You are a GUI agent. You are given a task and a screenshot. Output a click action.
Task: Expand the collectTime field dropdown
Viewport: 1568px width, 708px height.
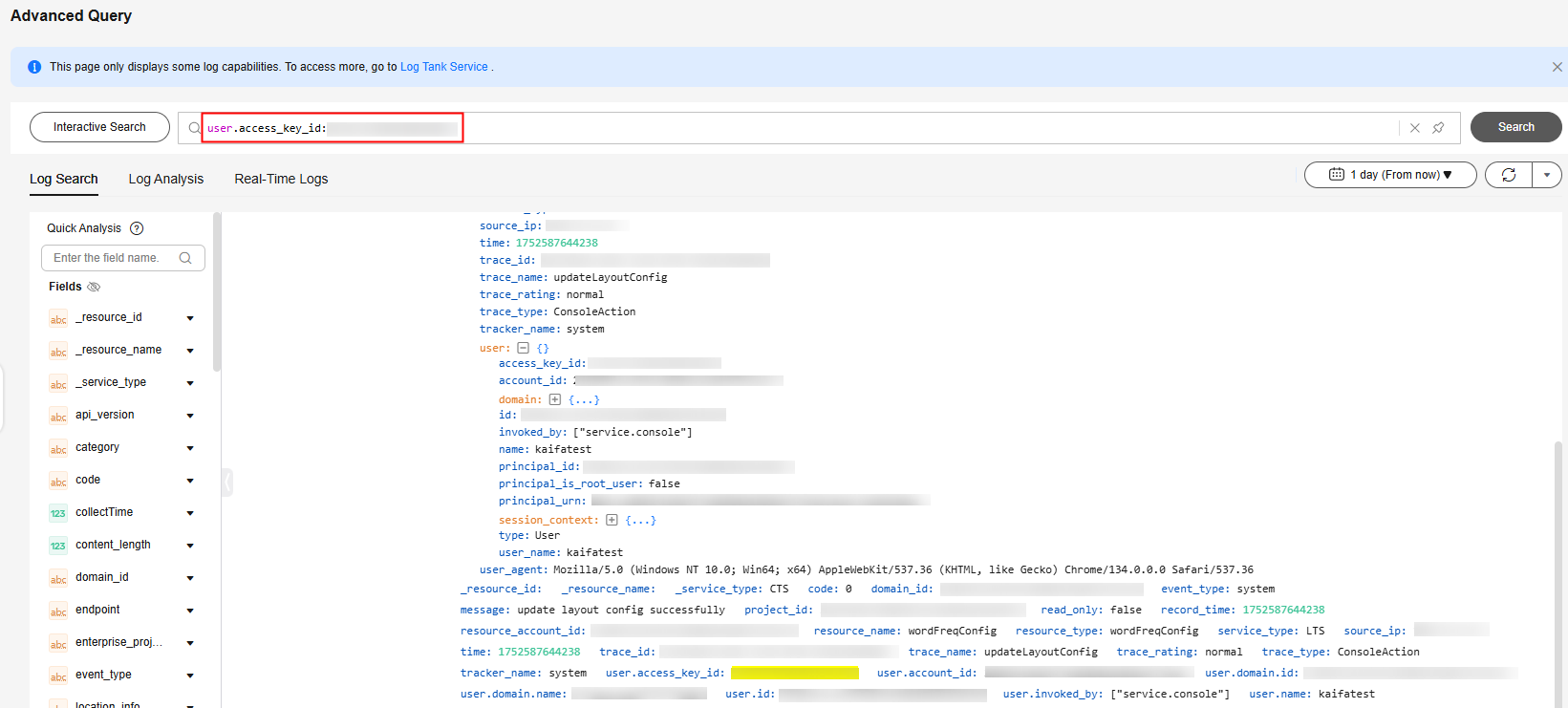(x=190, y=513)
